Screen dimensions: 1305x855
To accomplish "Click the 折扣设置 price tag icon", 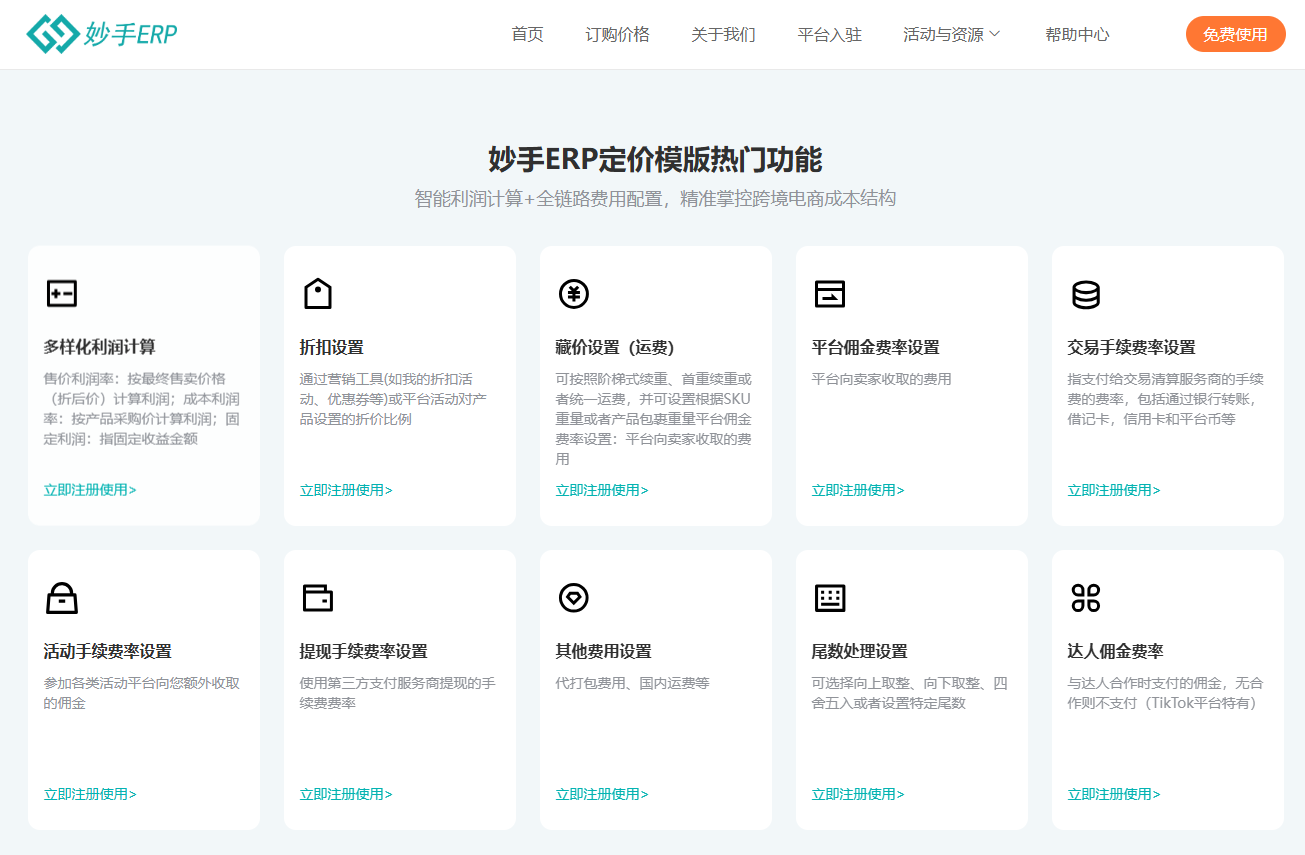I will [x=317, y=294].
